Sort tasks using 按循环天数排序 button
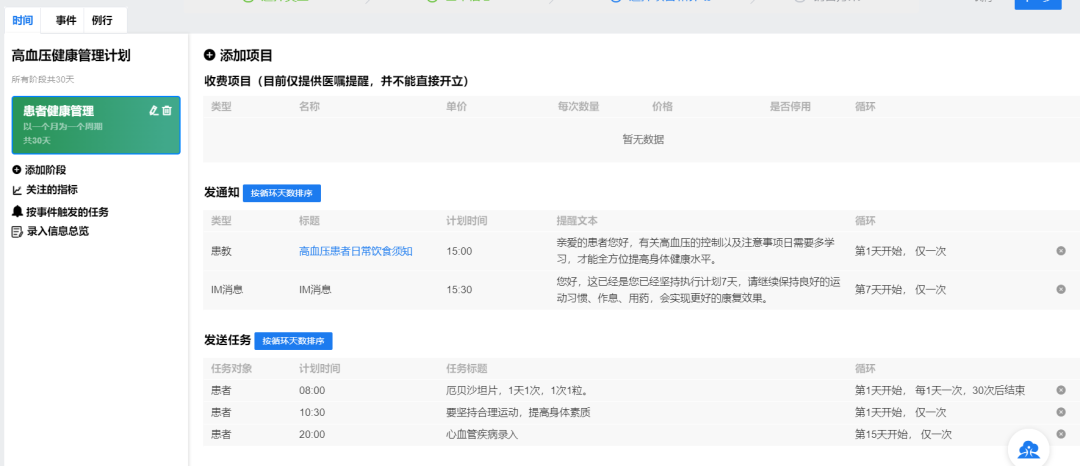Screen dimensions: 1080x466 [x=293, y=341]
